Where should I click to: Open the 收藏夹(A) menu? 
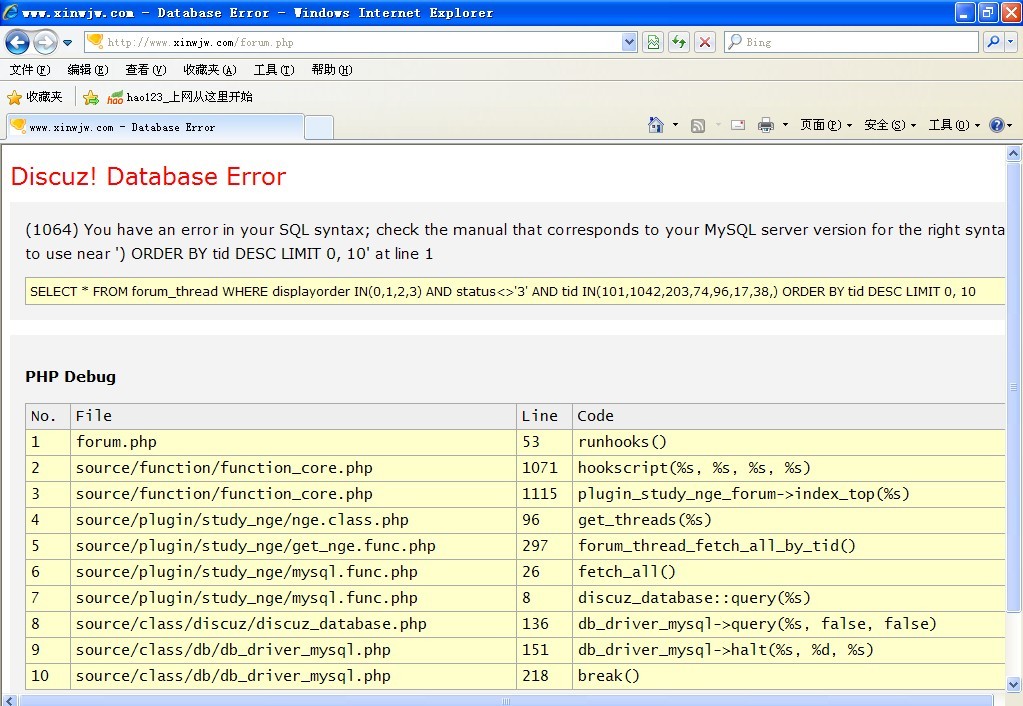210,70
